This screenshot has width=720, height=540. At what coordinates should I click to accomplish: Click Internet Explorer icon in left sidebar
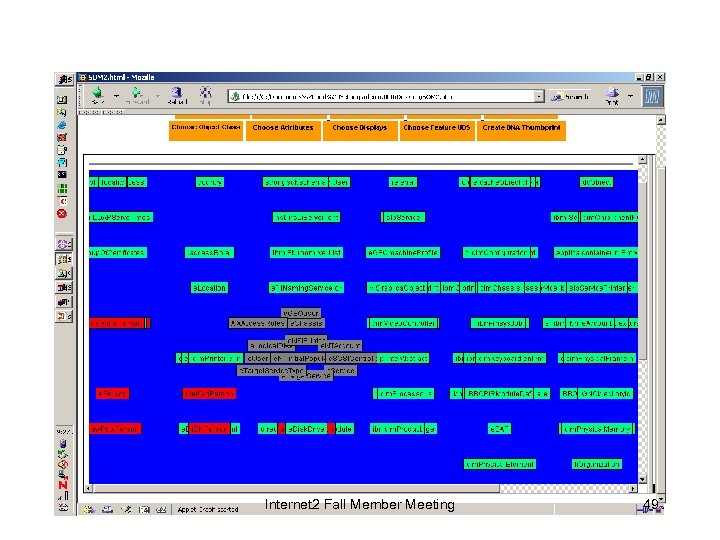[62, 125]
